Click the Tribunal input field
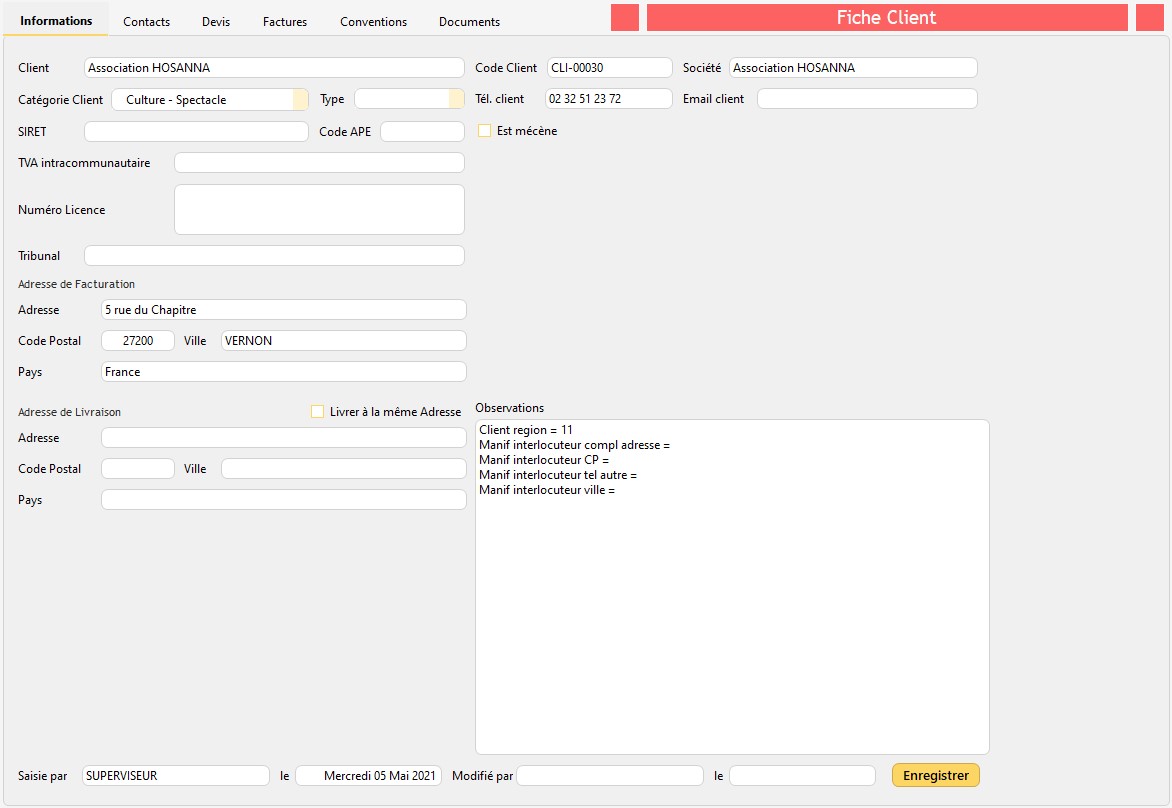Screen dimensions: 1172x808 click(x=274, y=256)
